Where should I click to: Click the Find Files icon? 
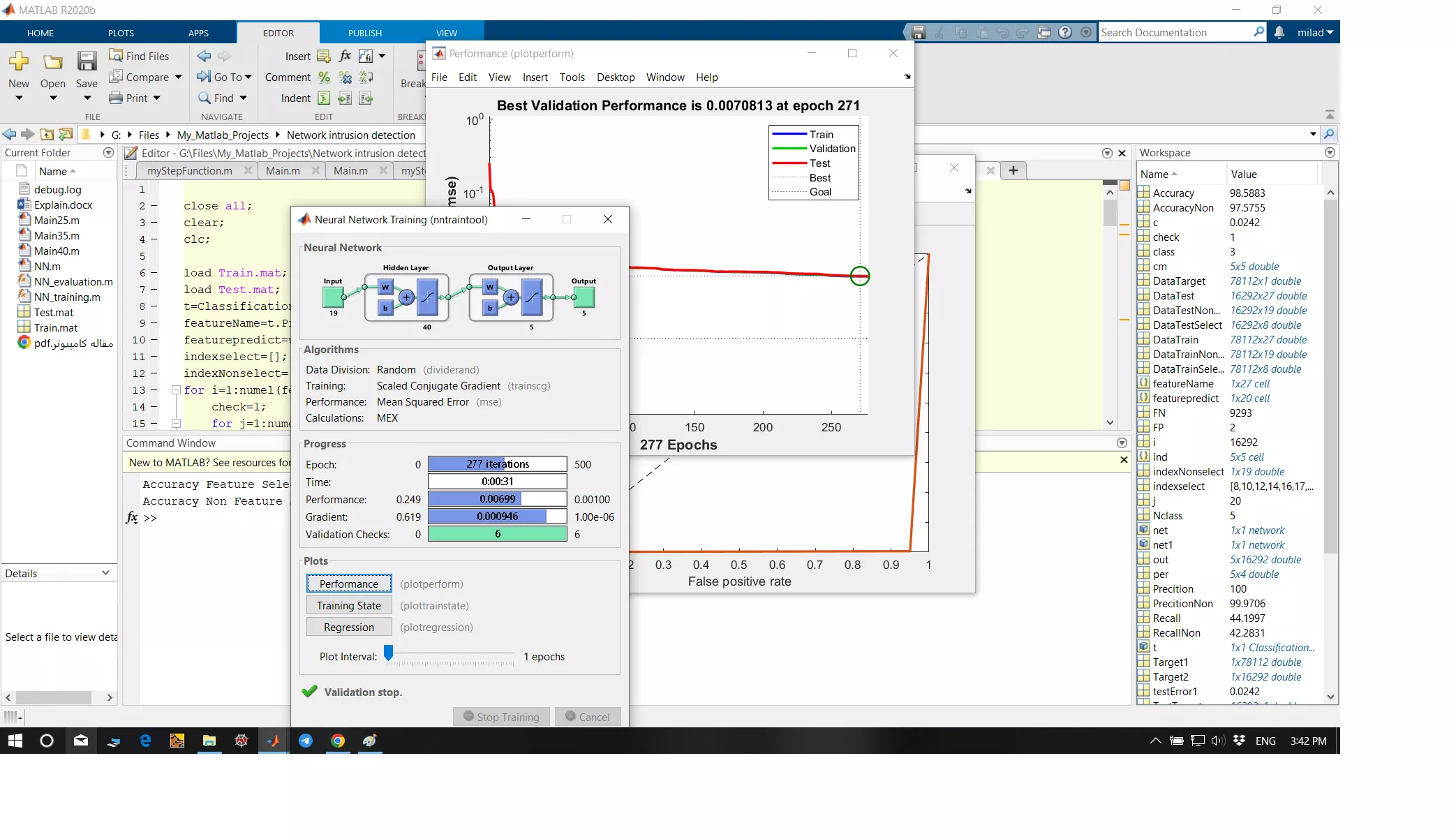[116, 55]
